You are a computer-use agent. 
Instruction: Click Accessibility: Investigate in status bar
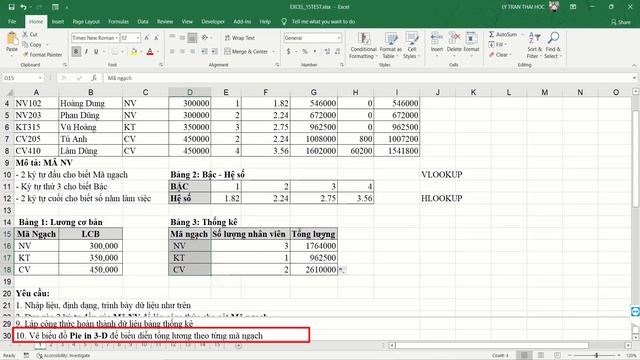[62, 356]
